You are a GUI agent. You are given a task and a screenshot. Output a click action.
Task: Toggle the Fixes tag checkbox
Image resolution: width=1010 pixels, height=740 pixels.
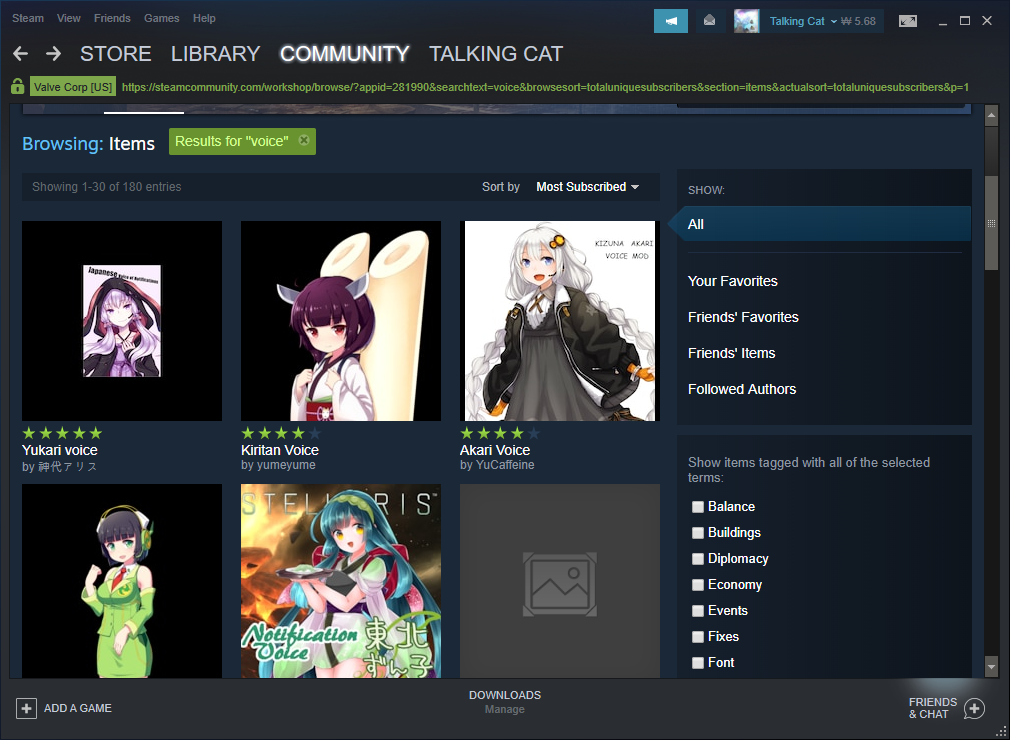(x=698, y=637)
